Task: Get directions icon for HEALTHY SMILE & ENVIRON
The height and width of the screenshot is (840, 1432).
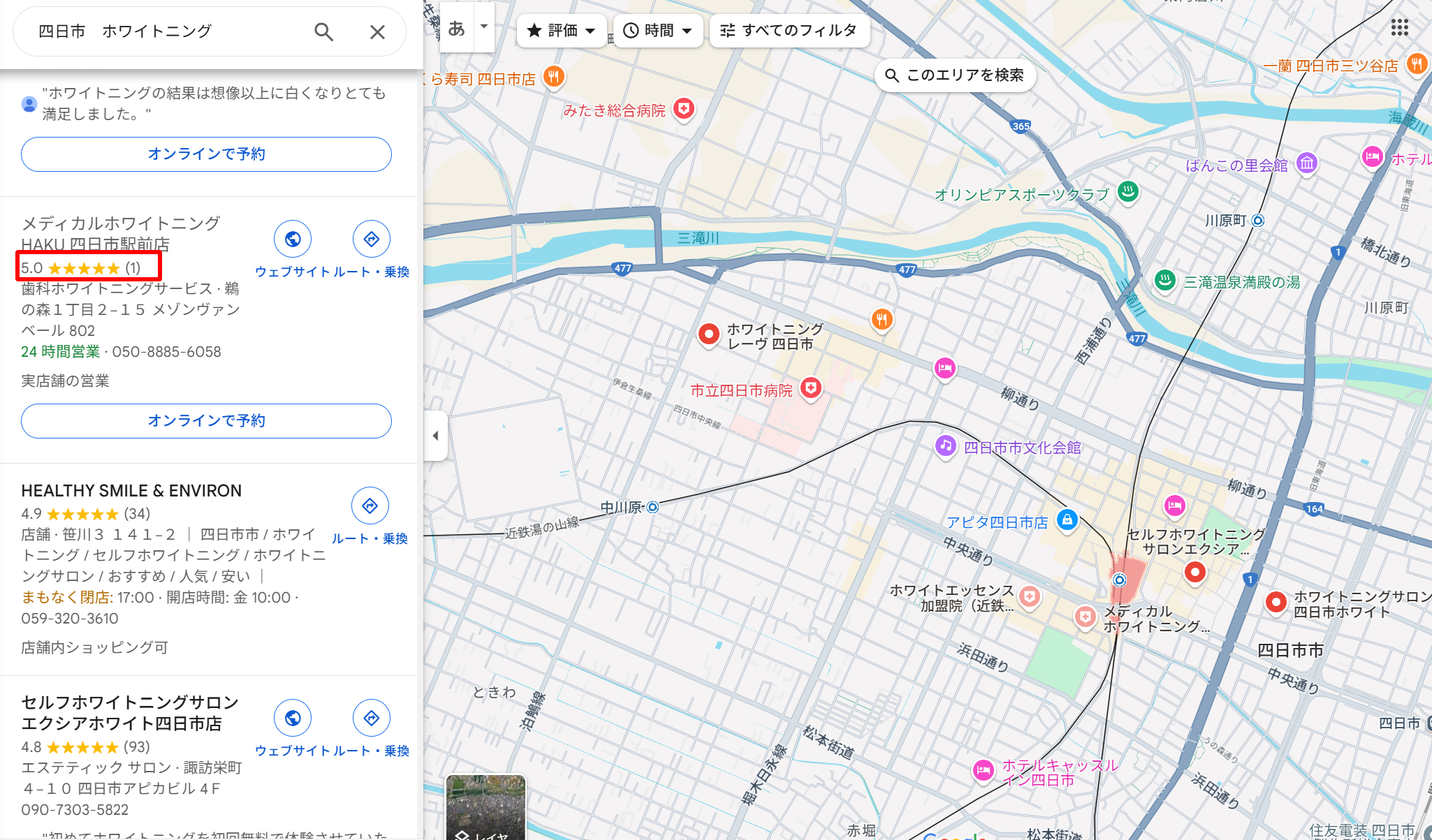Action: pyautogui.click(x=370, y=506)
